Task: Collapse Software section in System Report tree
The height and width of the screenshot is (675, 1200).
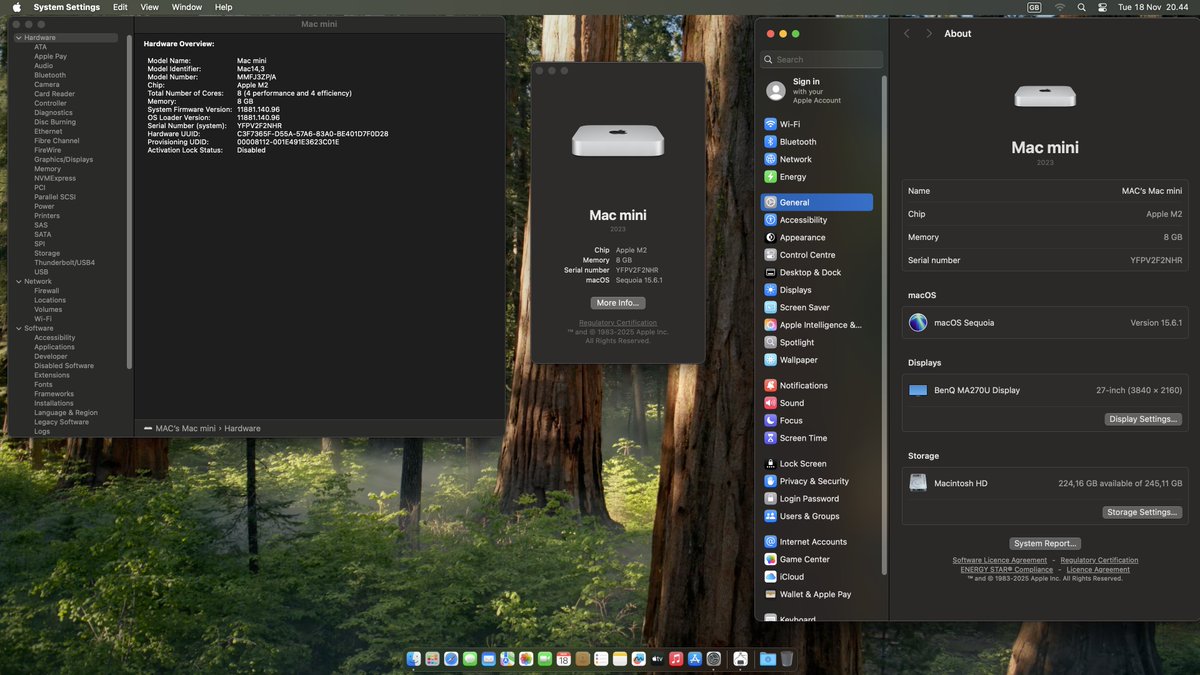Action: (17, 328)
